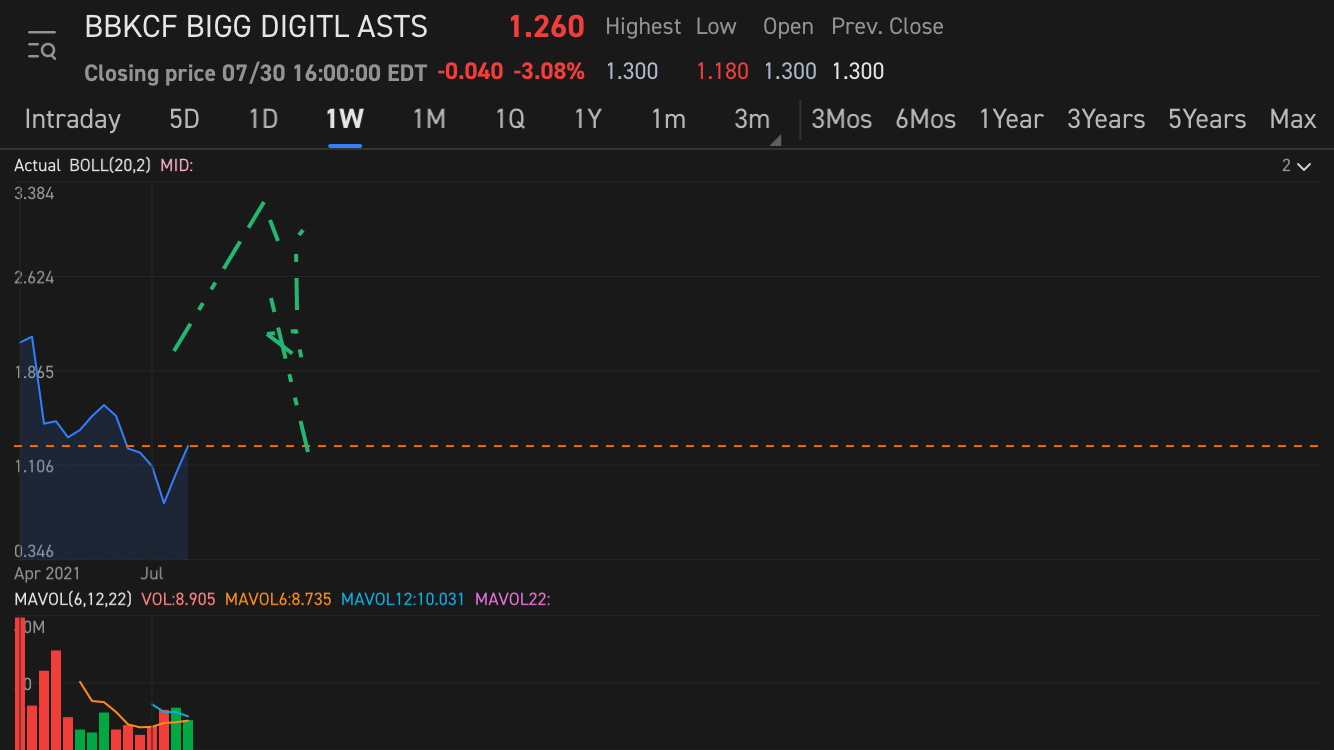Switch to the Intraday chart tab
Screen dimensions: 1334x750
(x=73, y=119)
